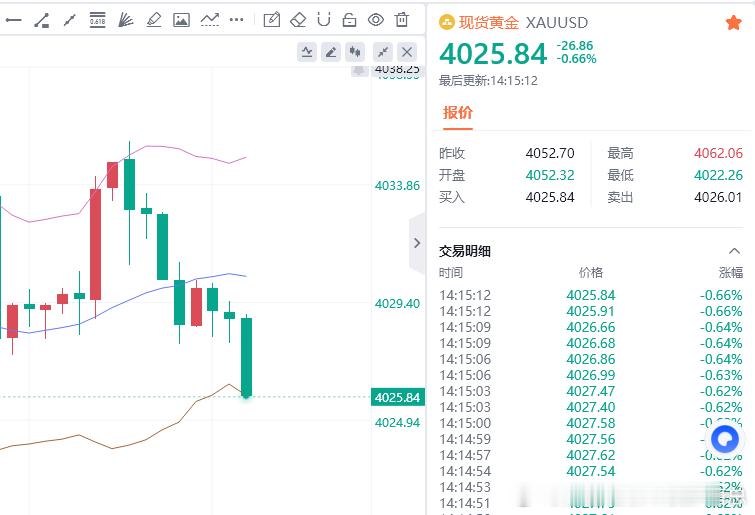The image size is (755, 515).
Task: Click the trade time 14:15:00
Action: [x=465, y=423]
